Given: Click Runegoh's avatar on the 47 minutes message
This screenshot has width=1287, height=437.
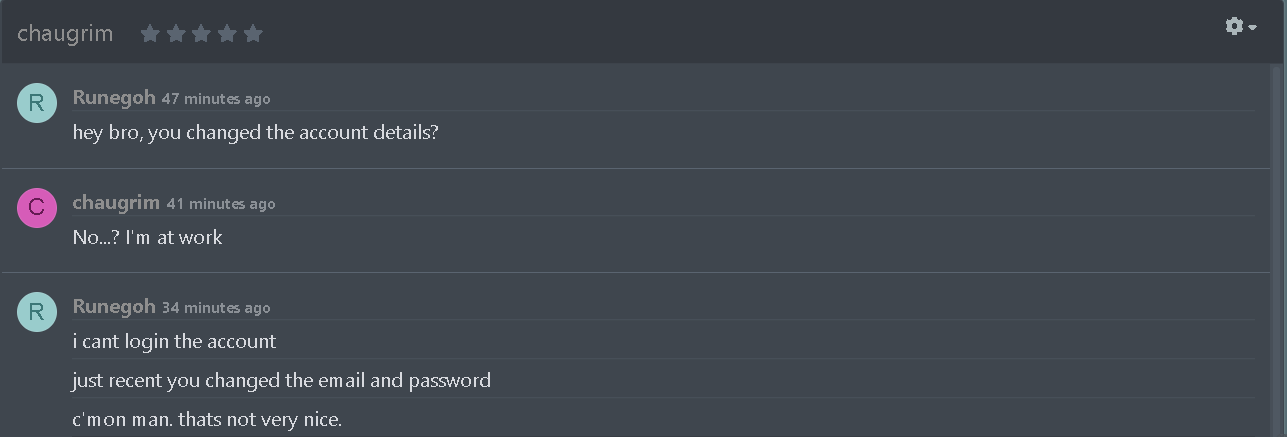Looking at the screenshot, I should (37, 103).
